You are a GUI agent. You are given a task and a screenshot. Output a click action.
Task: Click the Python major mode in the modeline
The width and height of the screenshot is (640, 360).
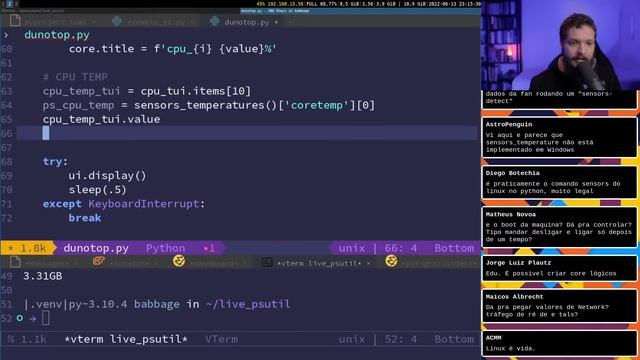pyautogui.click(x=165, y=248)
